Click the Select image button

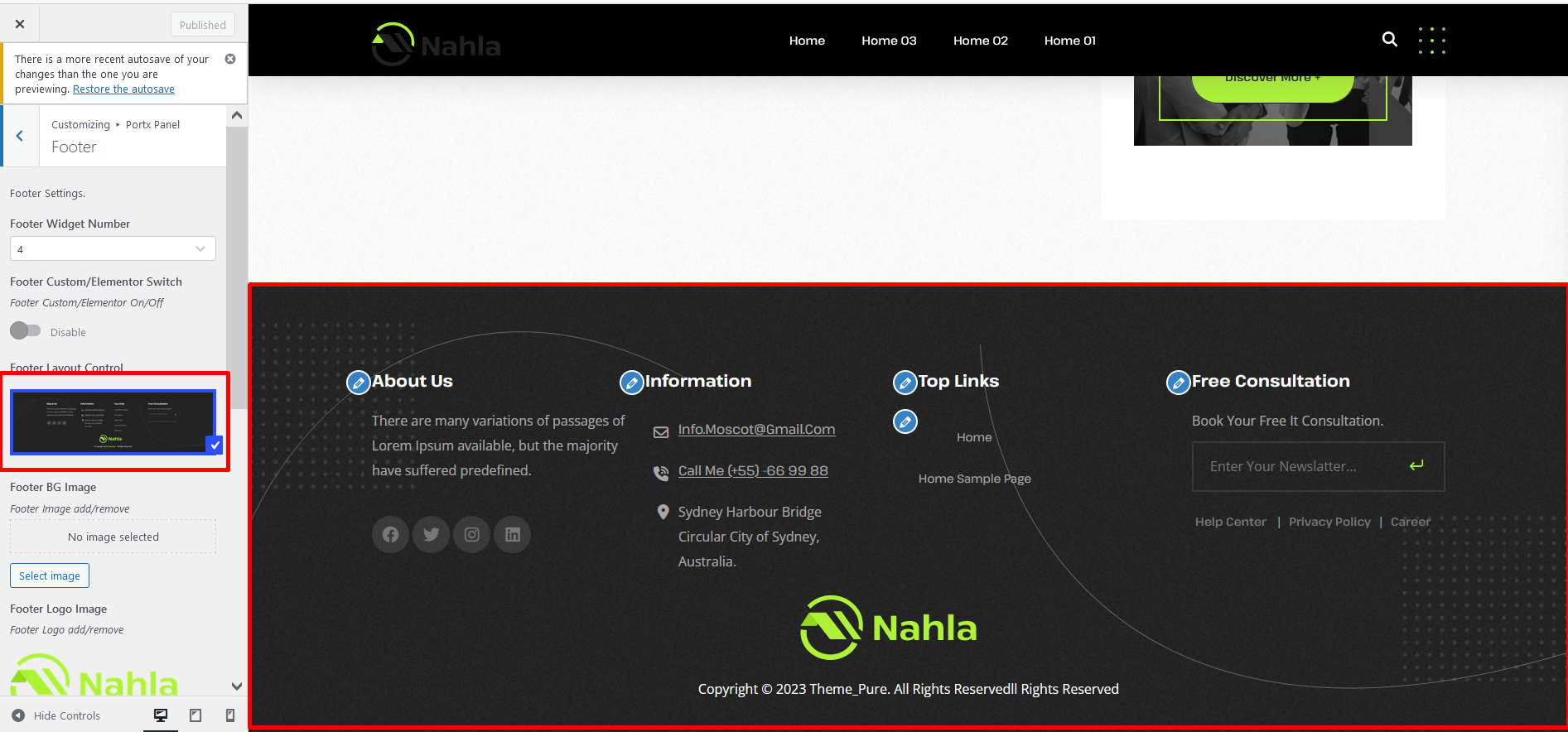(50, 575)
